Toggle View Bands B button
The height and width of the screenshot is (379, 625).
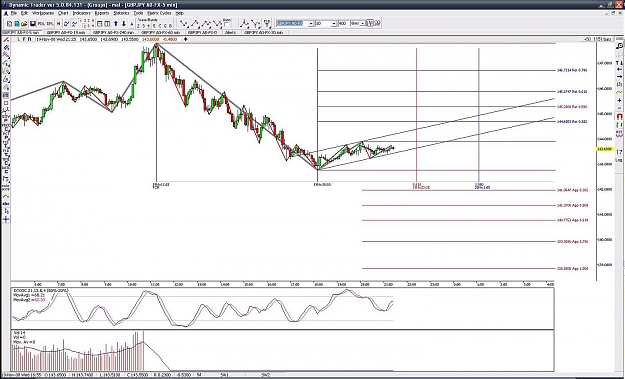(x=170, y=26)
